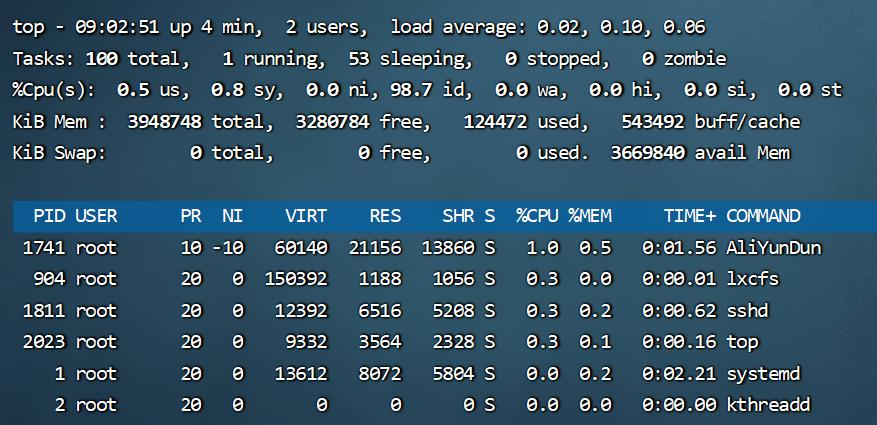Select the AliYunDun command name

(774, 248)
